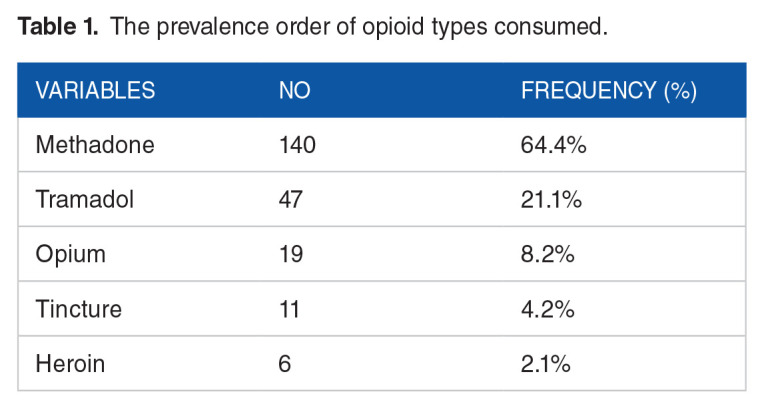772x408 pixels.
Task: Click the 4.2% frequency cell
Action: (x=547, y=309)
